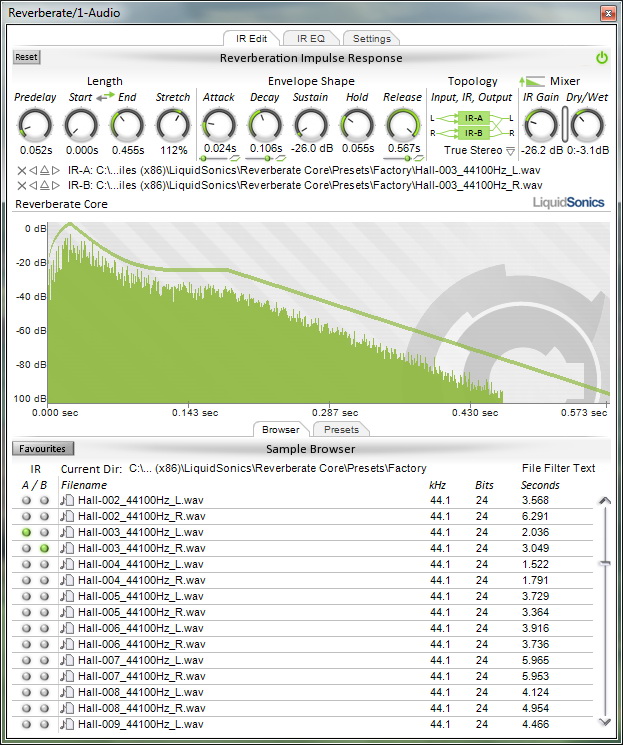
Task: Click Attack curve shape icon
Action: coord(235,158)
